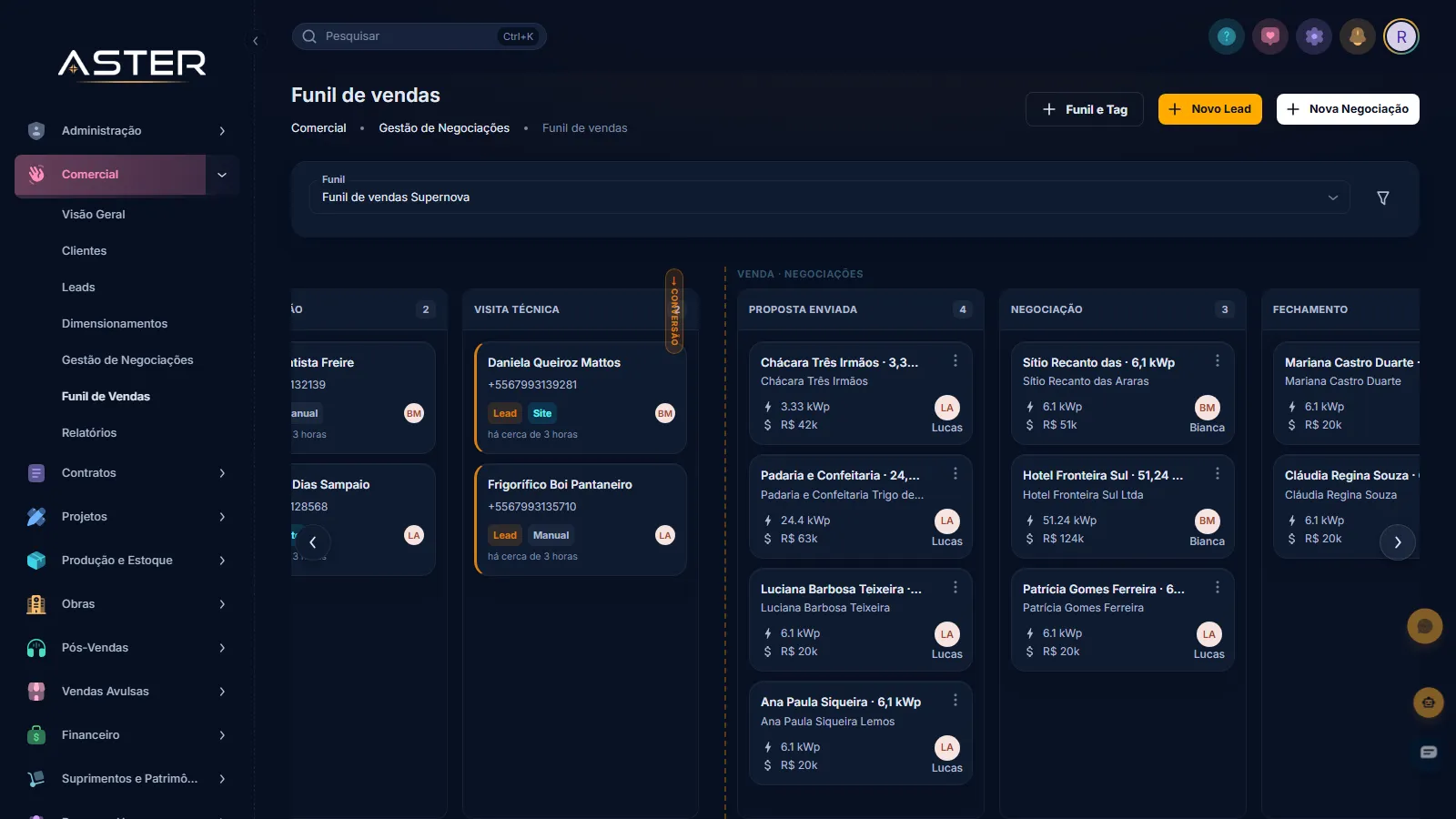Viewport: 1456px width, 819px height.
Task: Open the Mariana Castro Duarte deal card
Action: click(1347, 393)
